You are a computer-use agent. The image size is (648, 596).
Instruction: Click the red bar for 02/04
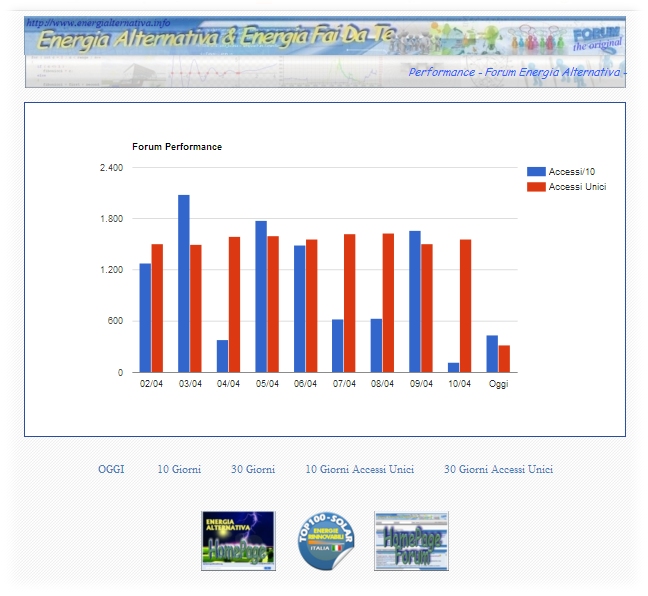[x=157, y=308]
